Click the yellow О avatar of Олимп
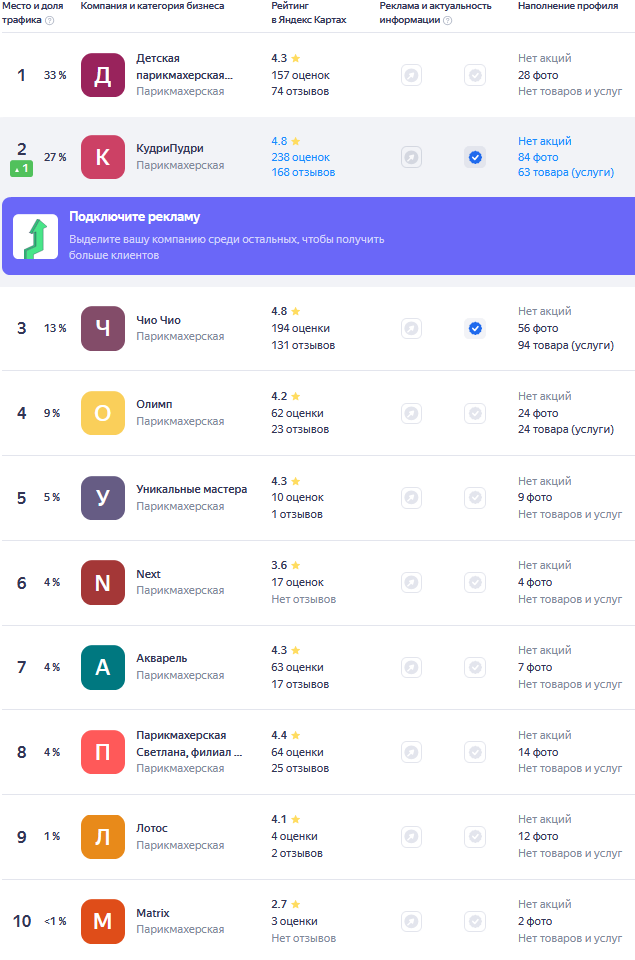 103,413
